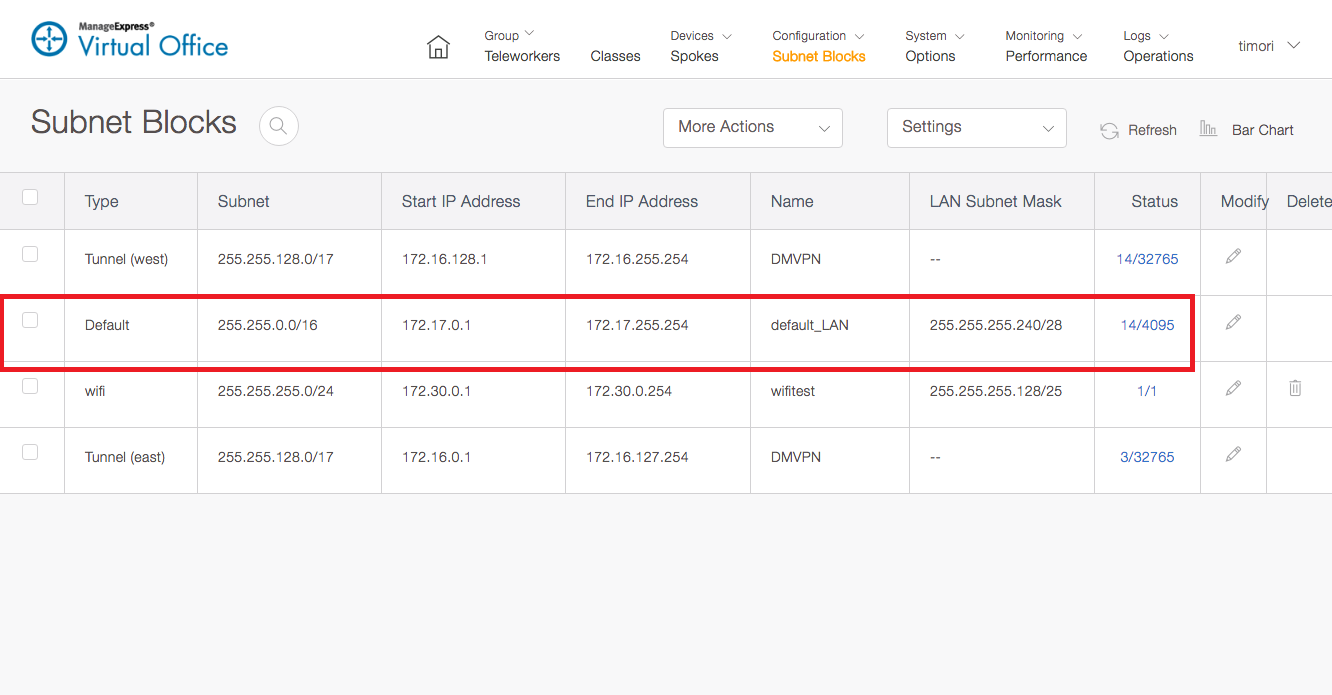This screenshot has width=1332, height=695.
Task: Select Subnet Blocks menu item
Action: pyautogui.click(x=819, y=56)
